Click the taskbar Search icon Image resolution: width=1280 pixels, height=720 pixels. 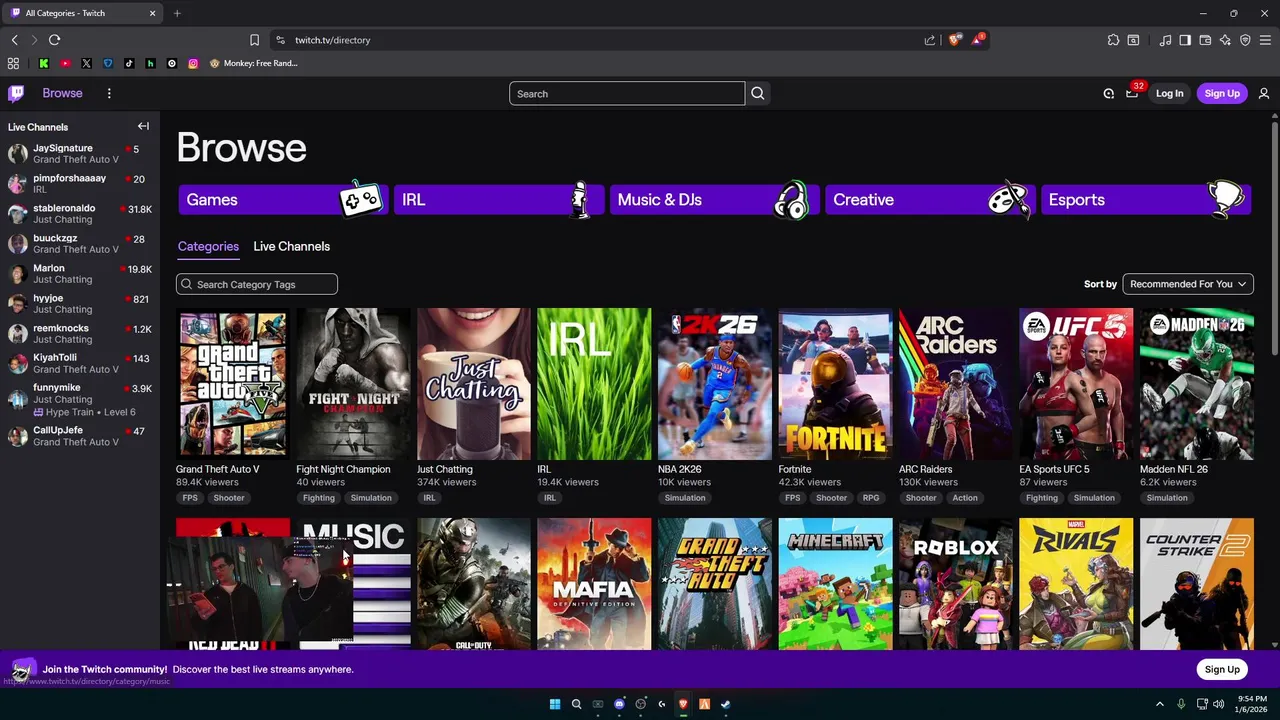(x=576, y=704)
